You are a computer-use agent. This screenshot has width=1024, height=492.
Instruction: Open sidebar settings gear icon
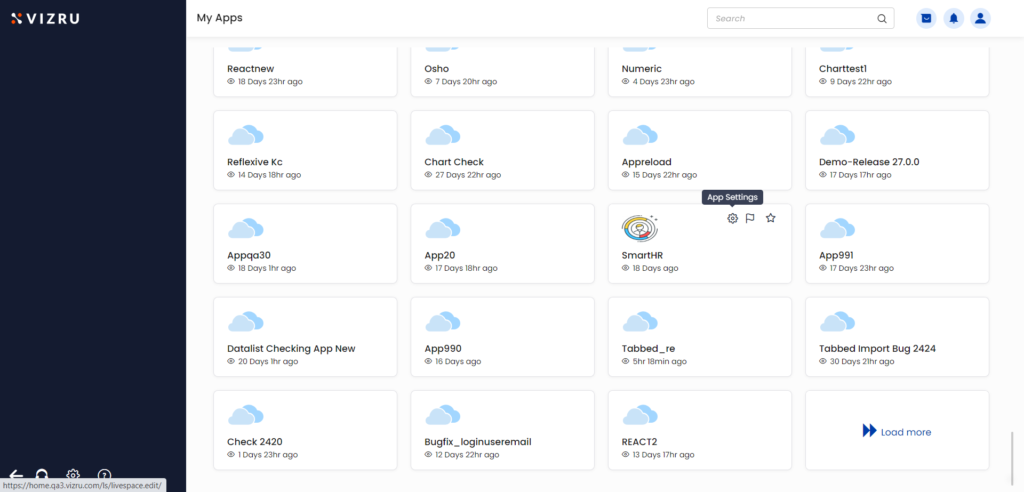(x=73, y=475)
